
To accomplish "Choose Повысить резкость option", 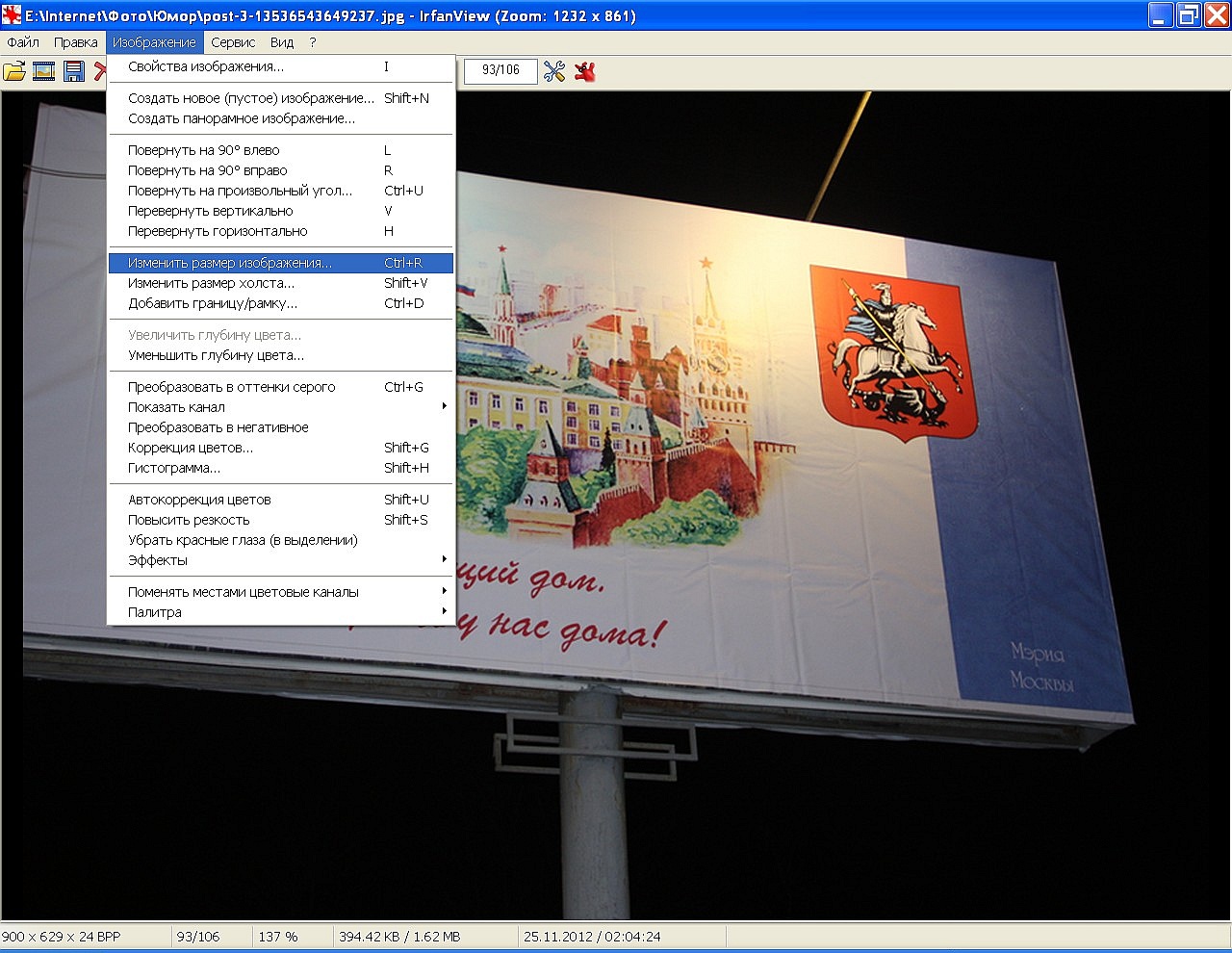I will [x=189, y=520].
